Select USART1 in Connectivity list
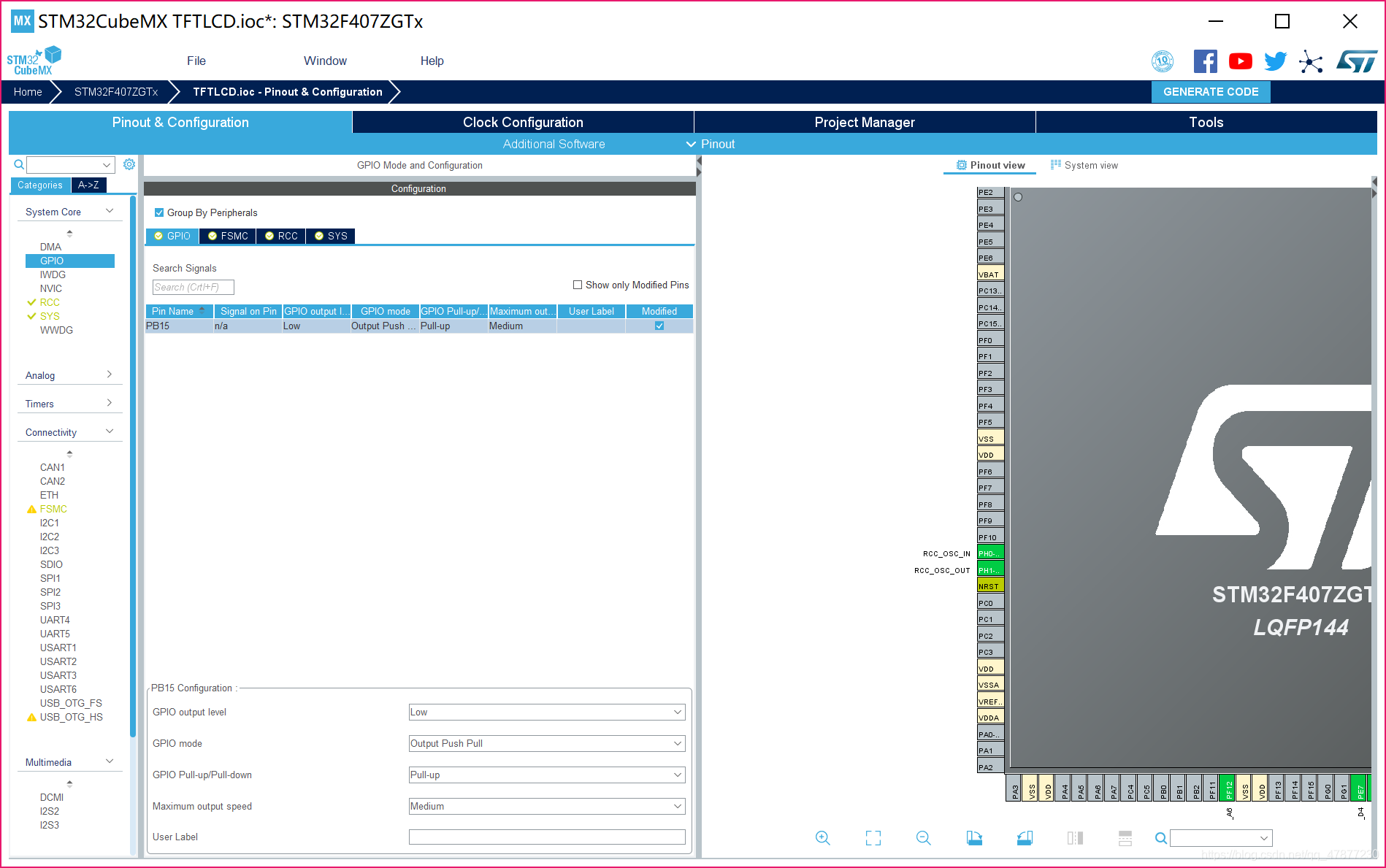This screenshot has height=868, width=1386. pos(58,648)
